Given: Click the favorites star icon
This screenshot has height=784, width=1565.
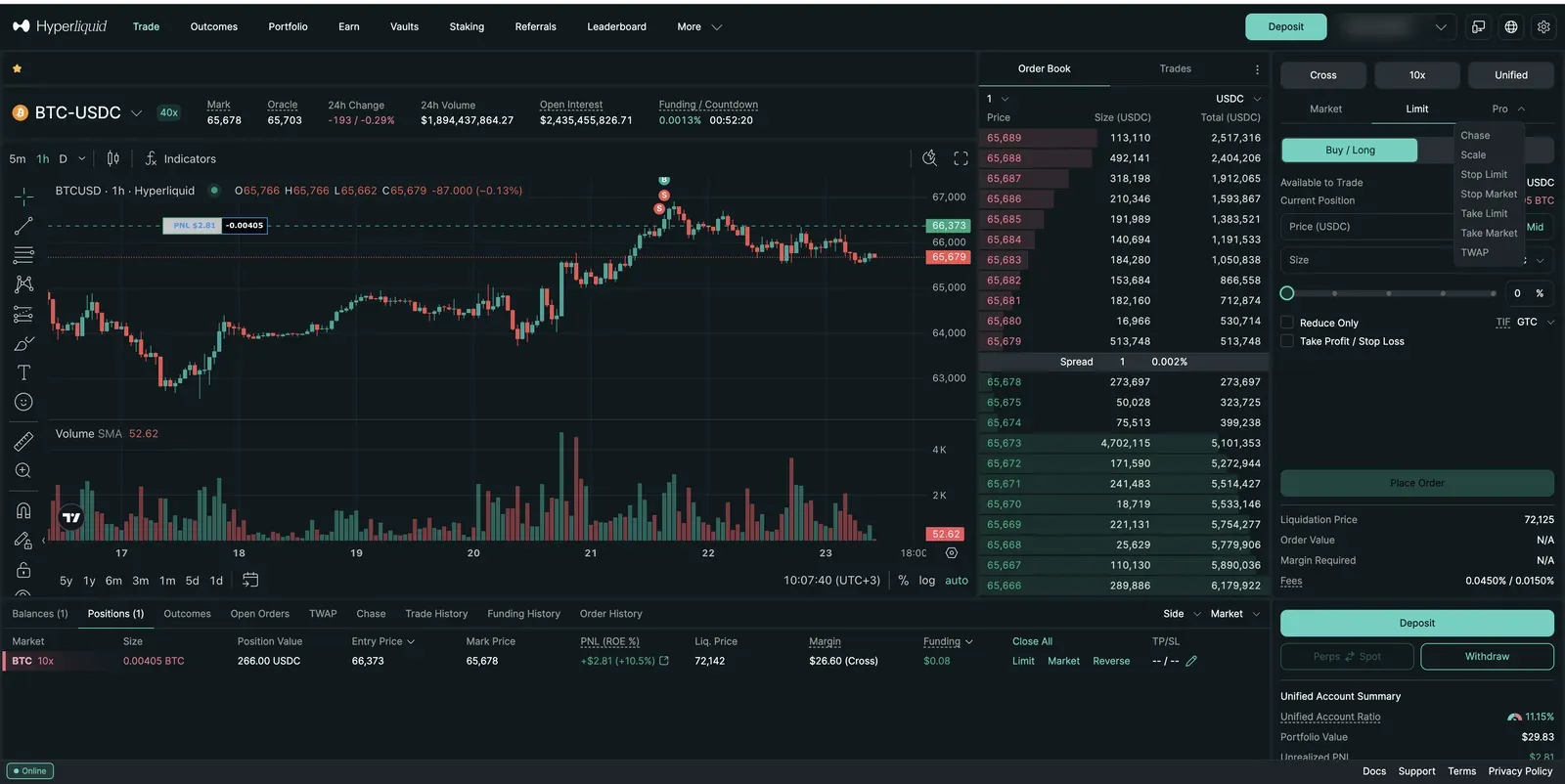Looking at the screenshot, I should [x=17, y=68].
